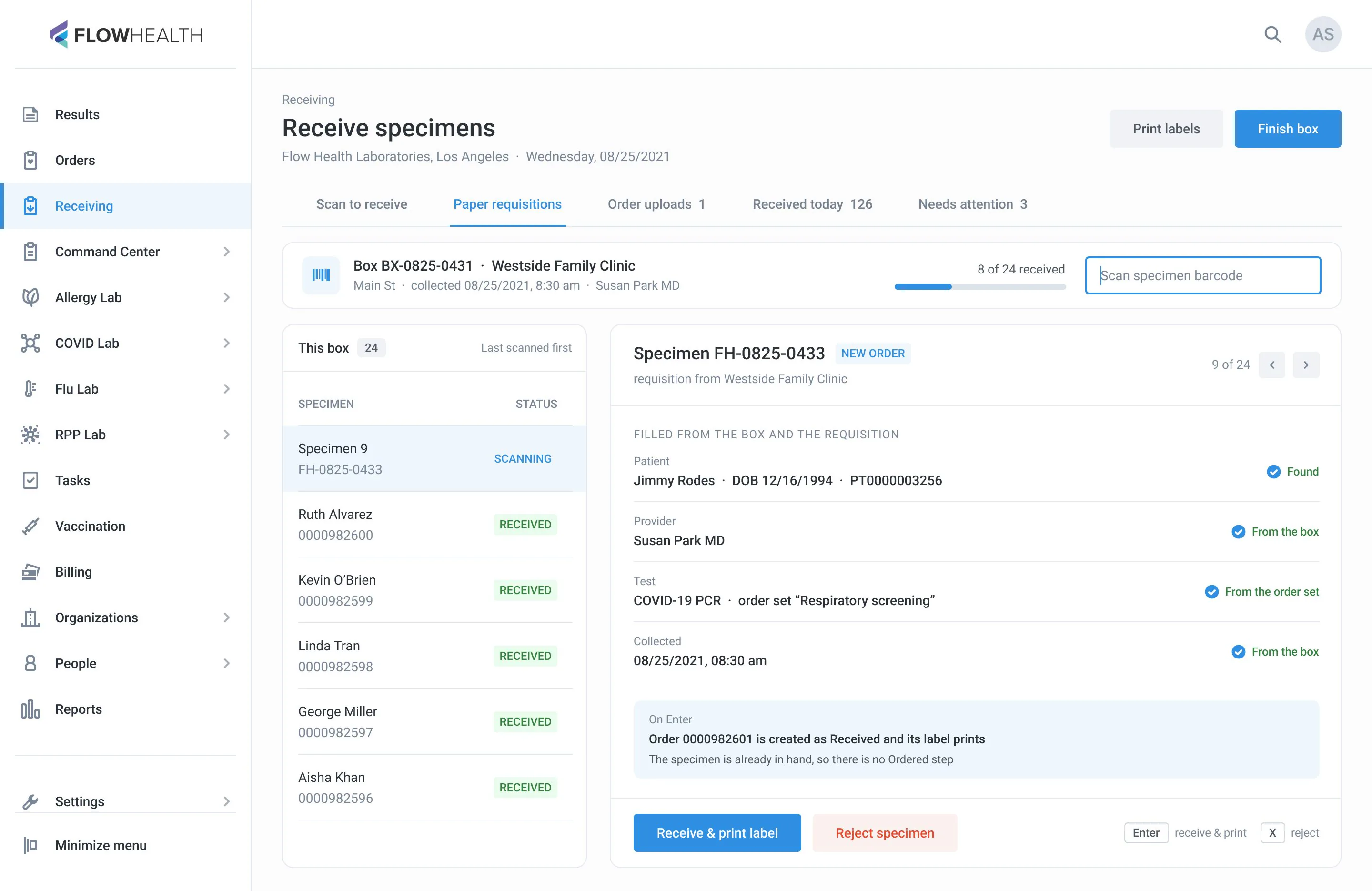Expand the Command Center submenu chevron
1372x891 pixels.
point(227,252)
